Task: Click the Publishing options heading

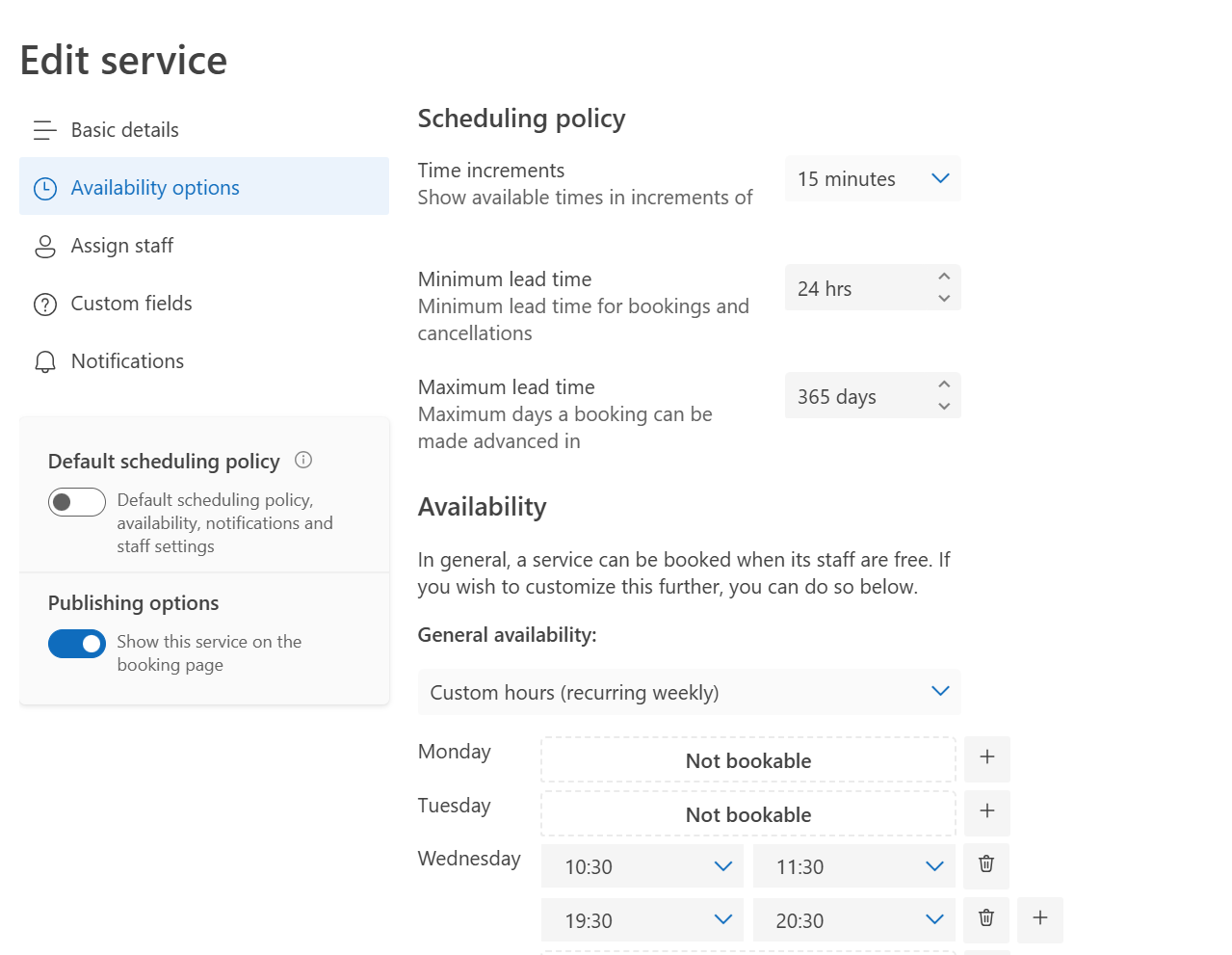Action: [x=134, y=603]
